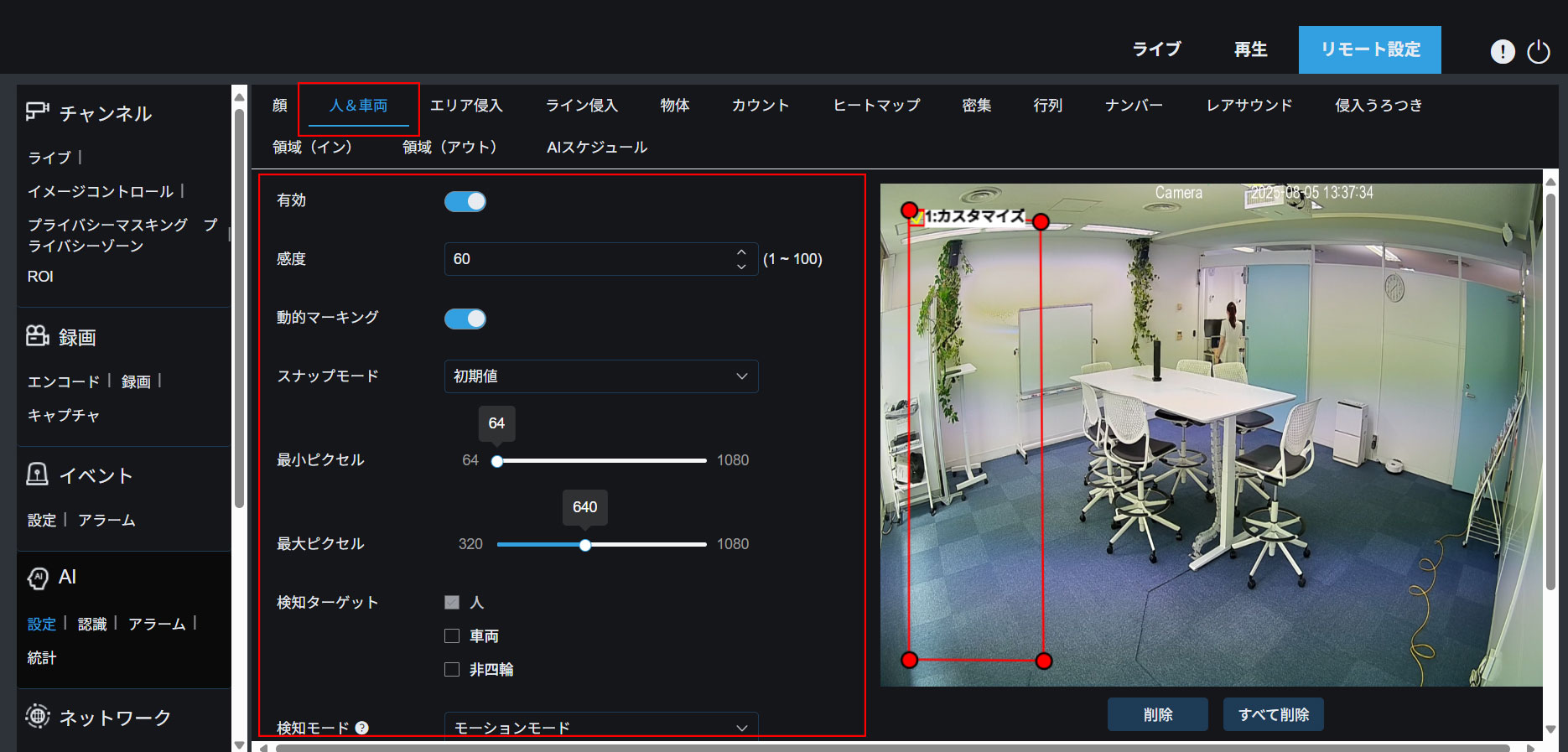Open the 検知モード dropdown
Image resolution: width=1568 pixels, height=752 pixels.
click(x=601, y=727)
